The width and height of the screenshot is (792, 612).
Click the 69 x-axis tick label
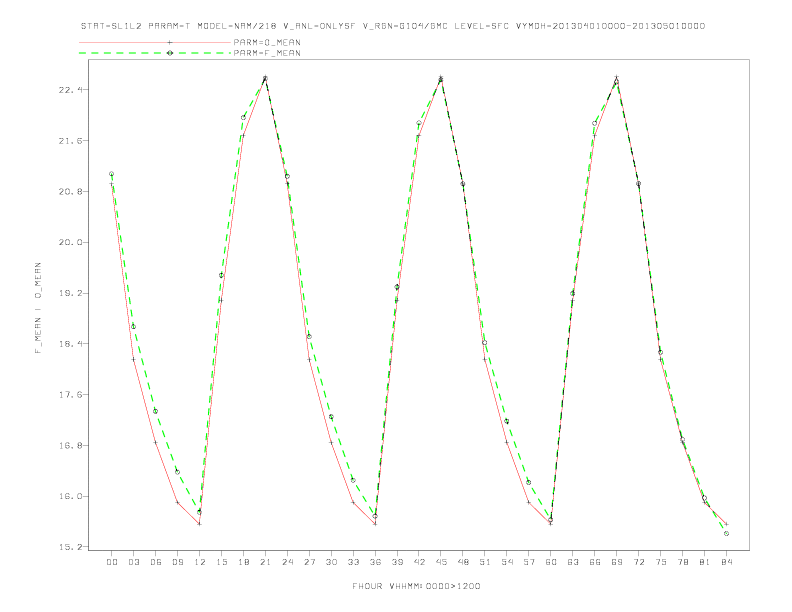pos(616,562)
